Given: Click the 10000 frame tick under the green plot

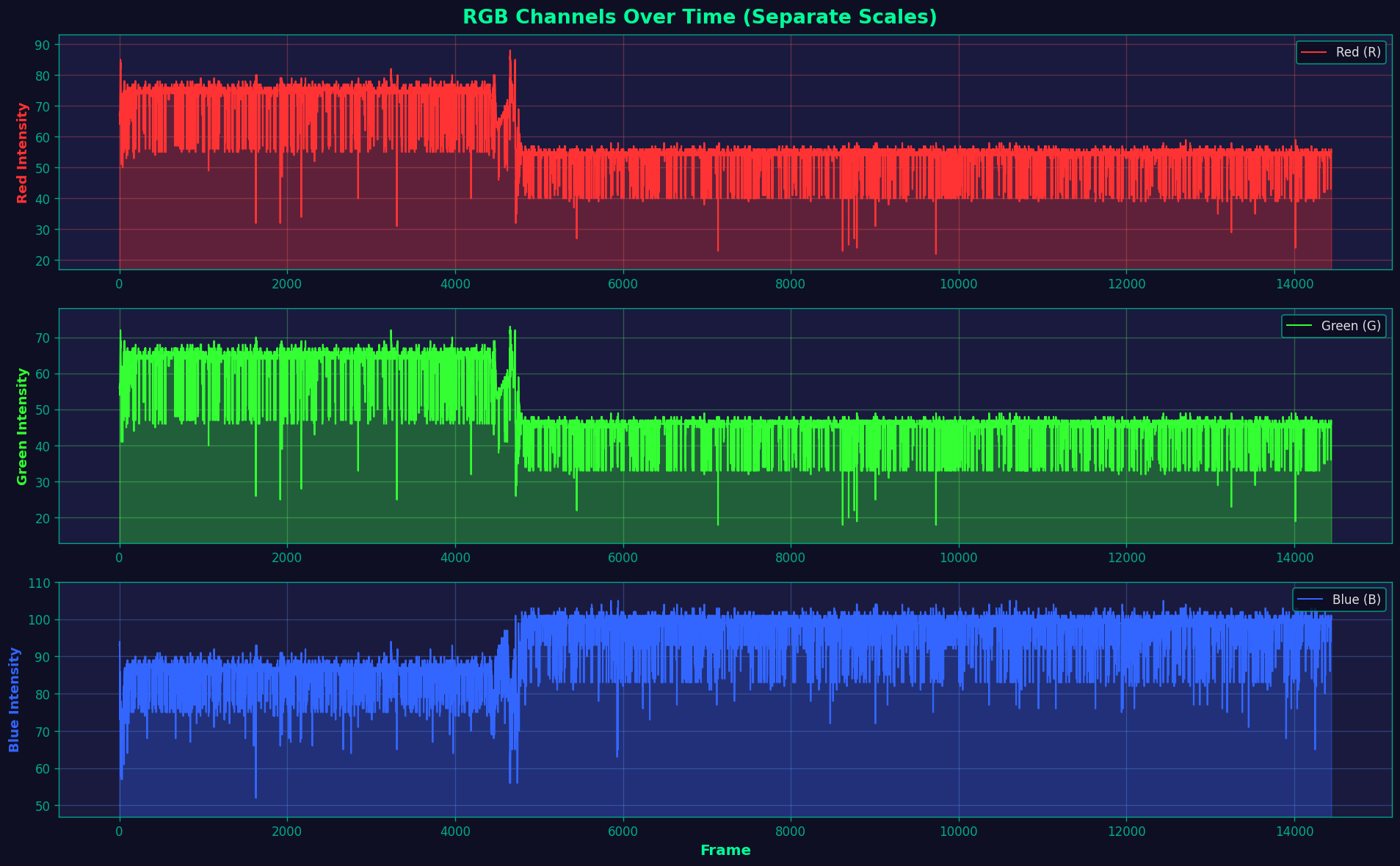Looking at the screenshot, I should (x=959, y=558).
